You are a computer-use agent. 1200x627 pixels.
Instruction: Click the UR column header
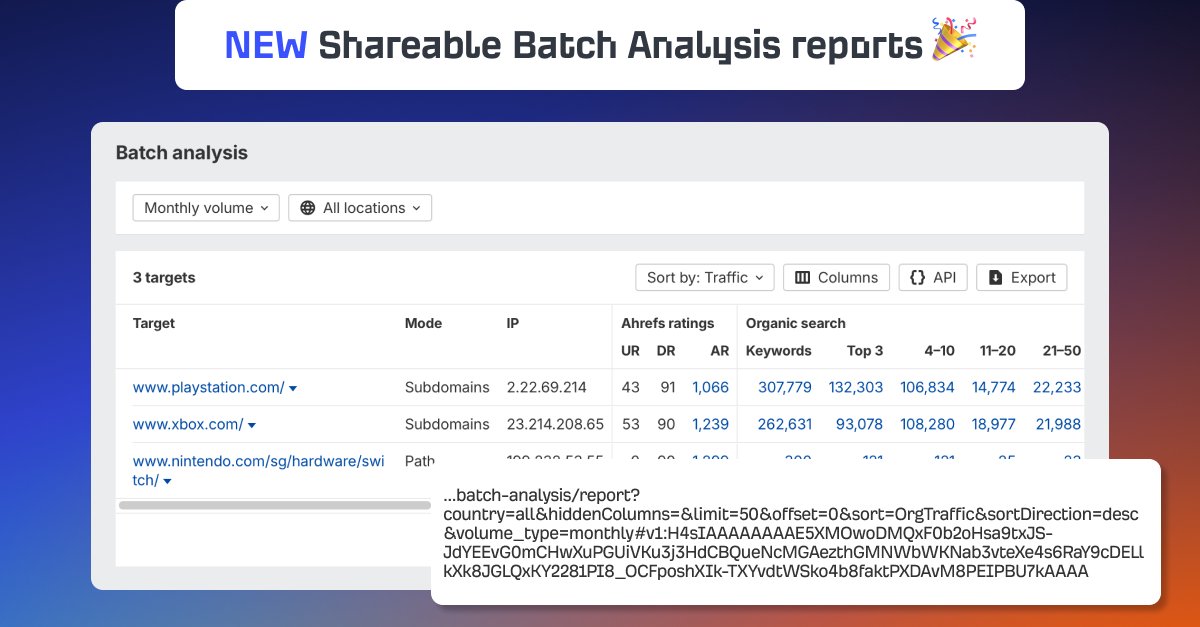pos(630,351)
